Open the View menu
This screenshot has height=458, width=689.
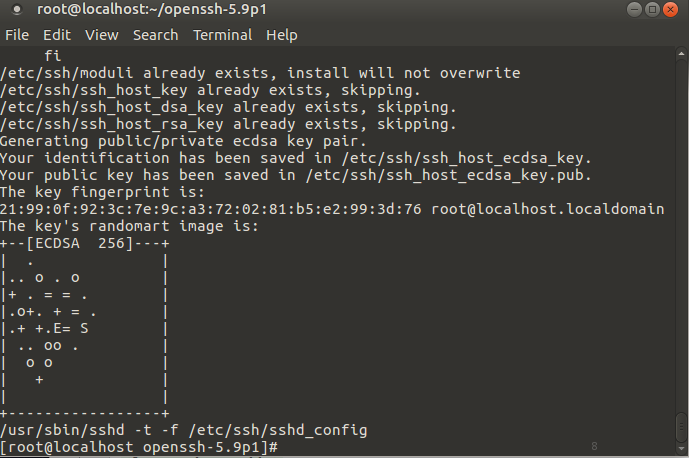tap(101, 35)
